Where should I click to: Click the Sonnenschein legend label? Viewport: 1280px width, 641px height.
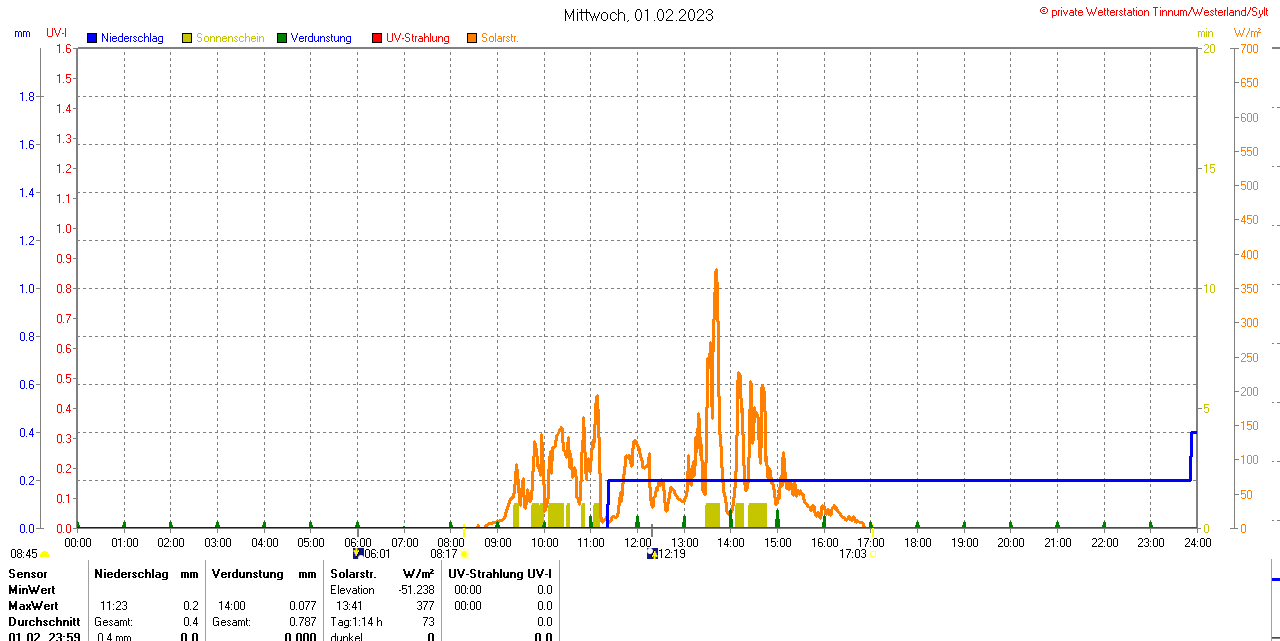pyautogui.click(x=230, y=38)
